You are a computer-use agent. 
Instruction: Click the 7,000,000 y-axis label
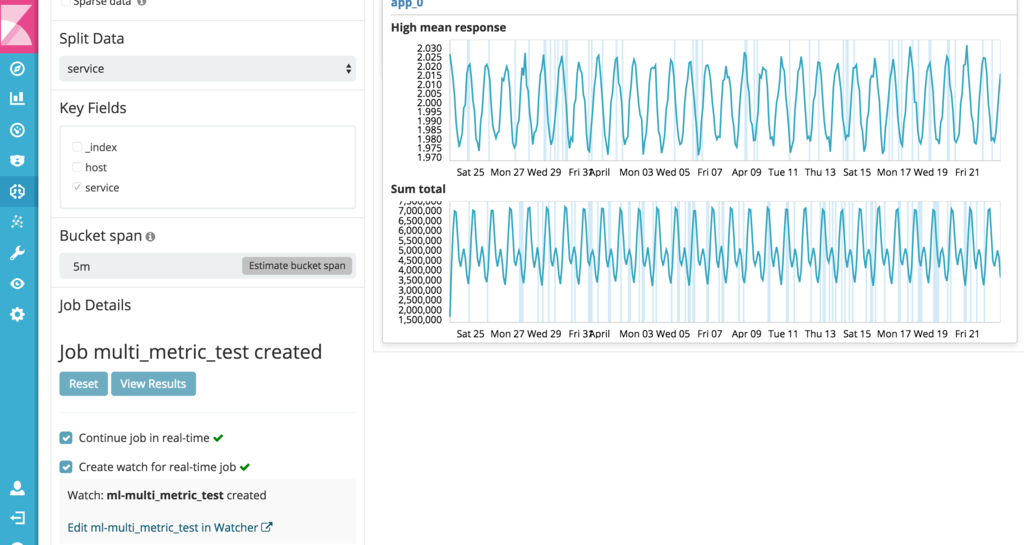tap(420, 211)
